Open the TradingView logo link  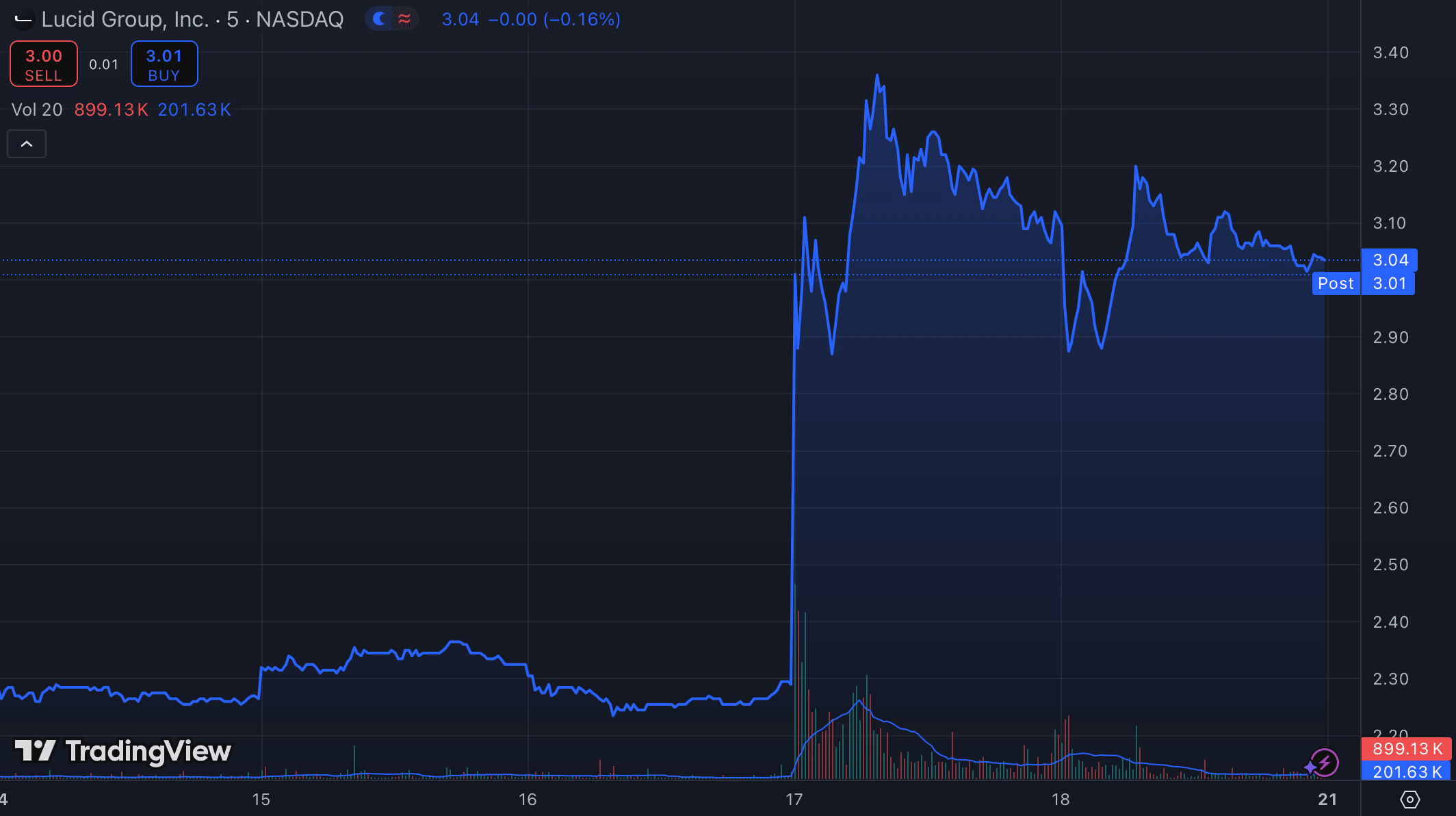click(x=123, y=751)
